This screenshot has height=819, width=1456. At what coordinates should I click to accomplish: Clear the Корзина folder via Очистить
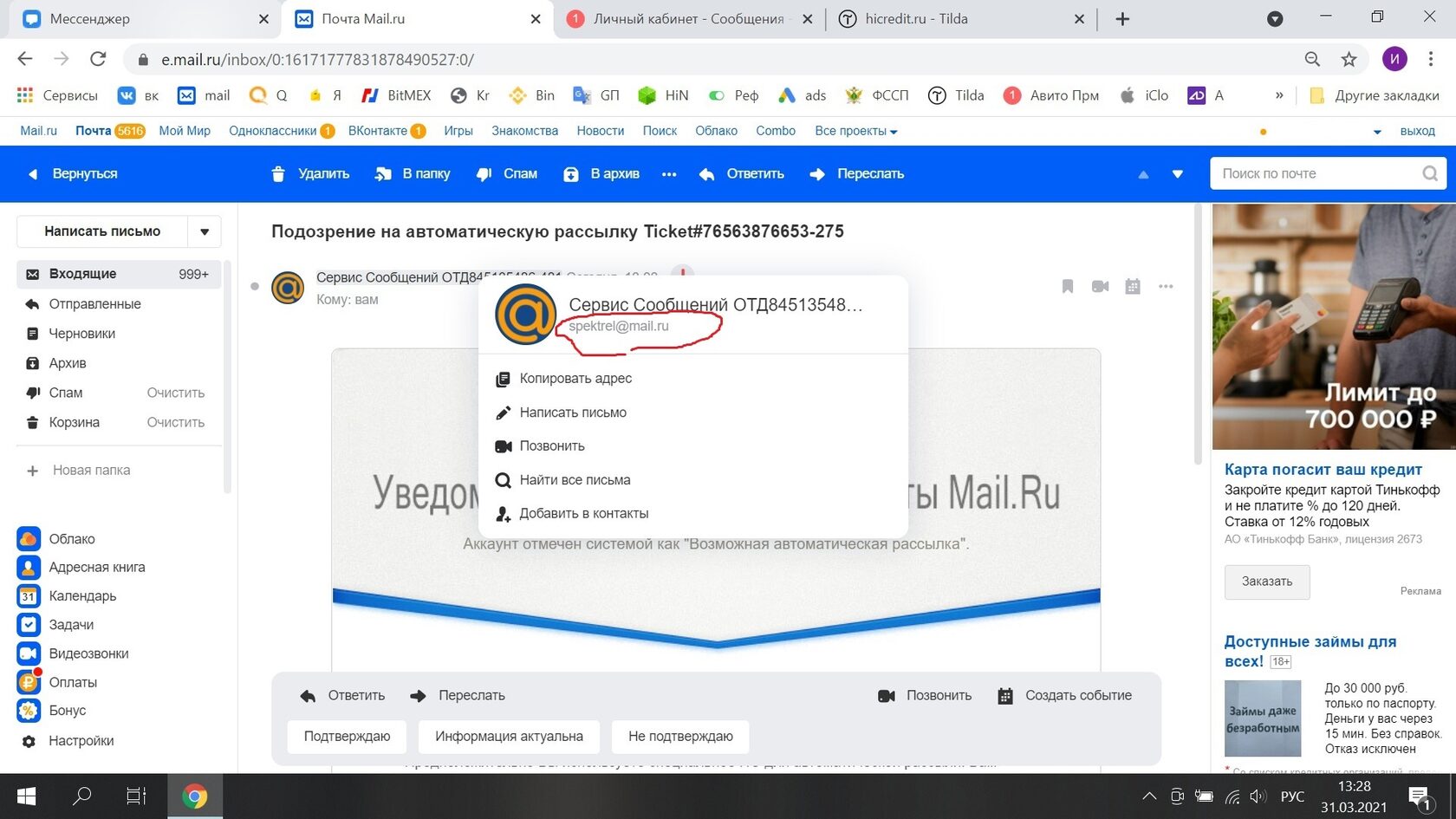tap(176, 422)
